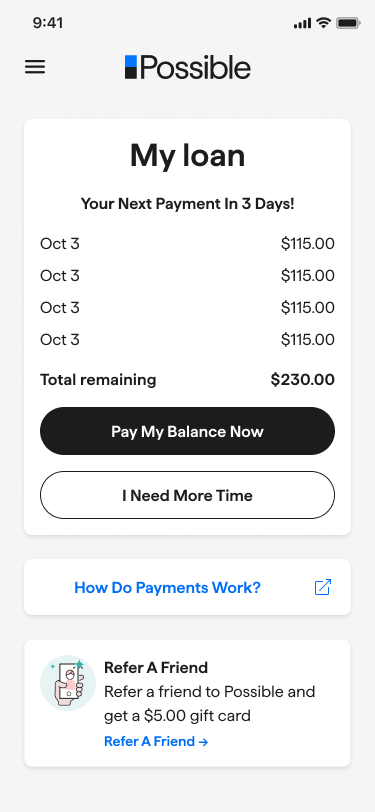Tap the Refer A Friend phone illustration
The height and width of the screenshot is (812, 375).
pyautogui.click(x=68, y=683)
